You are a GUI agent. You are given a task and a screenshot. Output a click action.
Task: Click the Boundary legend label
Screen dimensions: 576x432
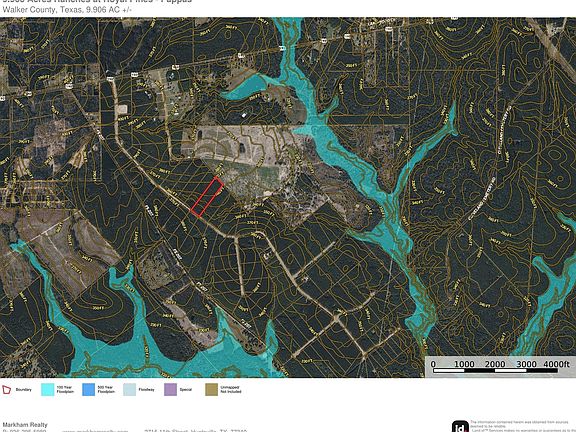point(24,390)
